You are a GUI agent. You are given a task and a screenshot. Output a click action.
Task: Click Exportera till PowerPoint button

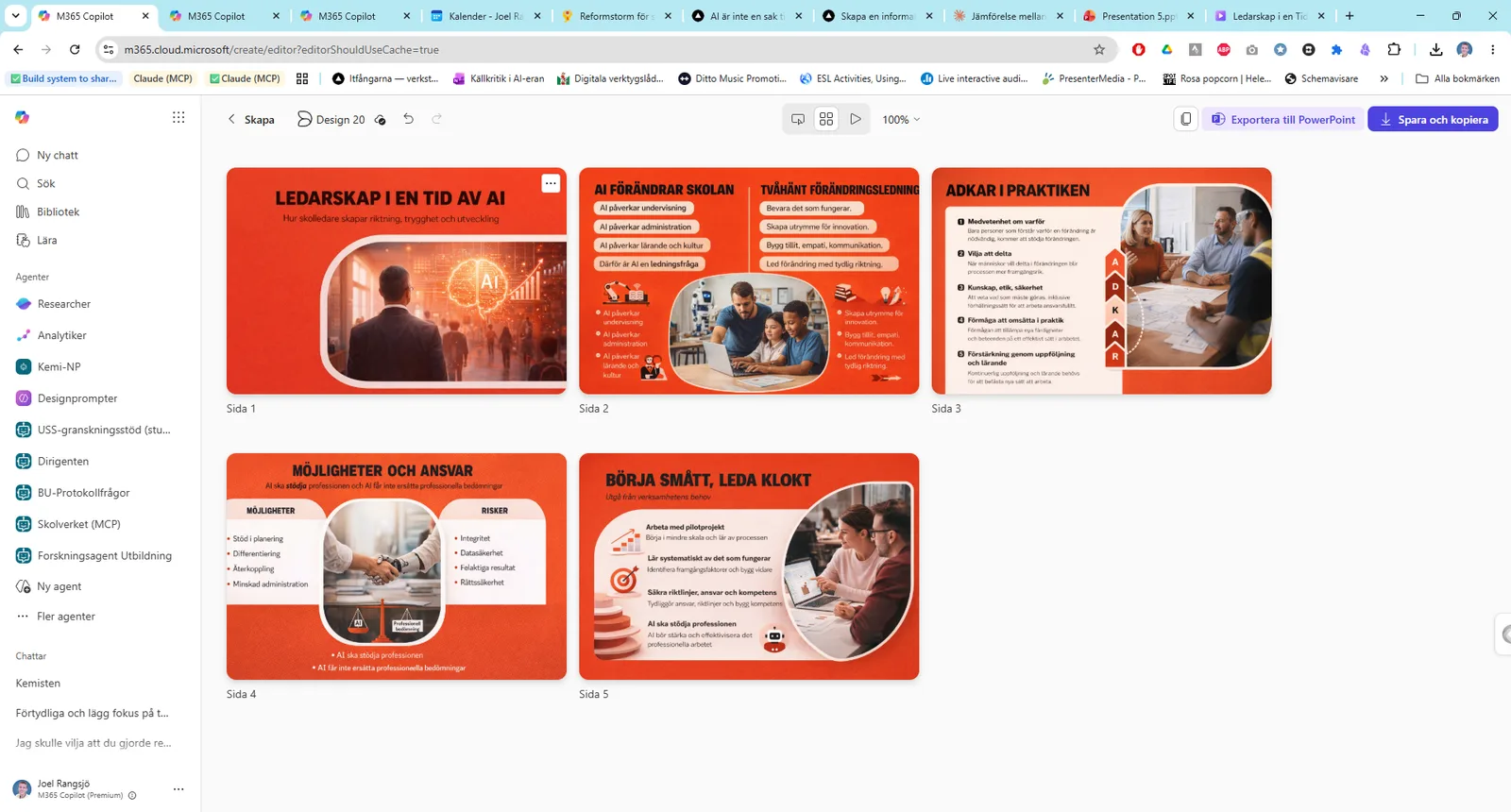coord(1283,120)
